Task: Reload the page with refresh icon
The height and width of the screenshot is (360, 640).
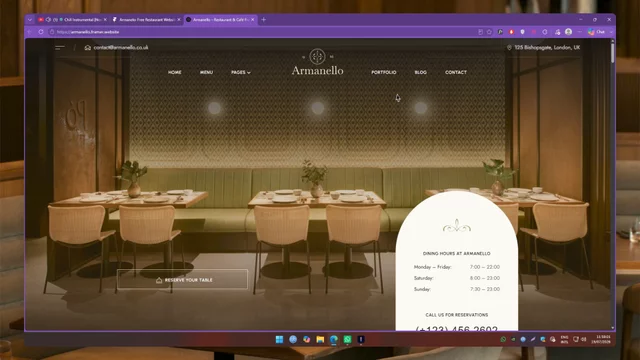Action: (x=41, y=32)
